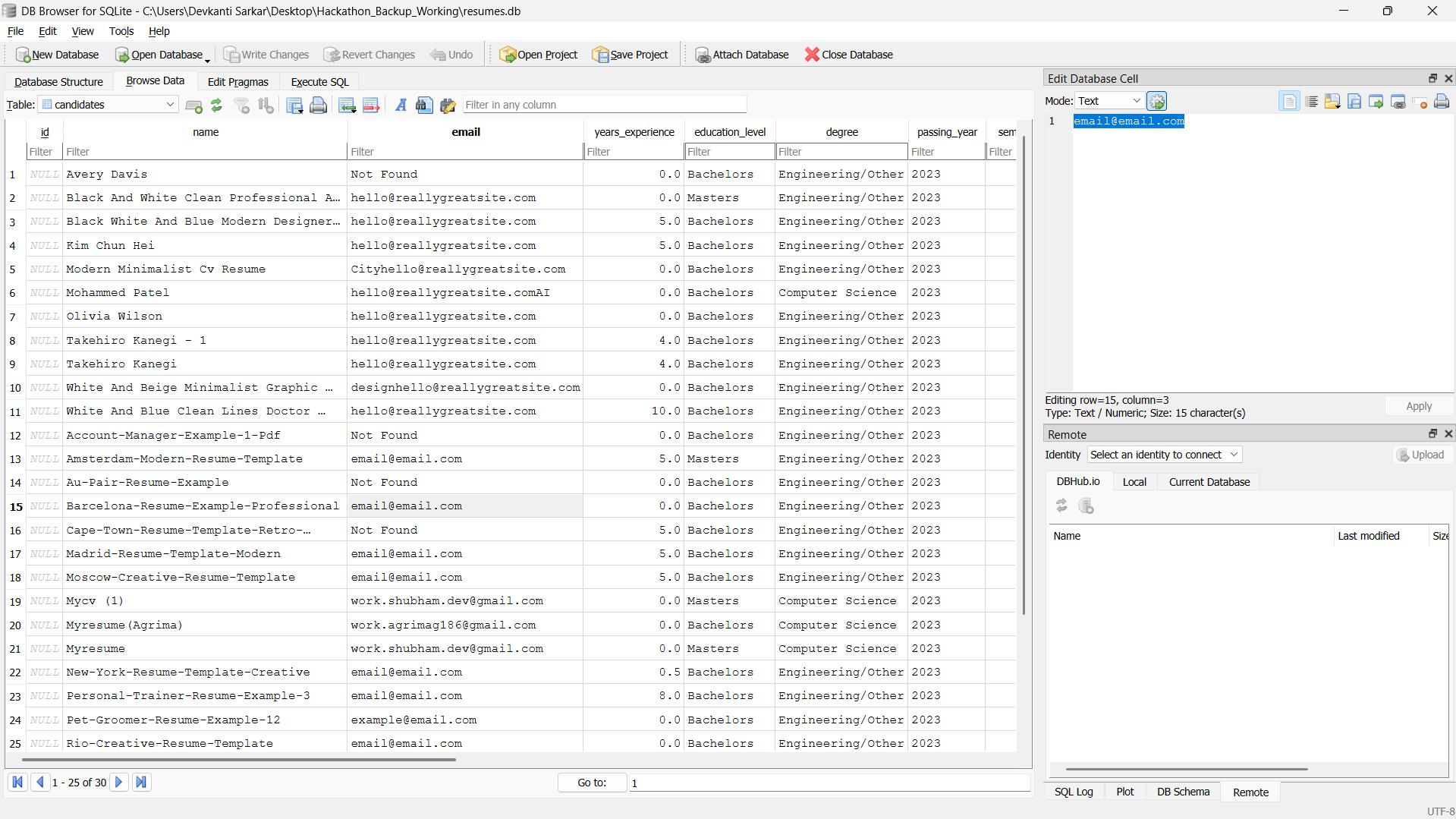This screenshot has height=819, width=1456.
Task: Switch to the Execute SQL tab
Action: (319, 82)
